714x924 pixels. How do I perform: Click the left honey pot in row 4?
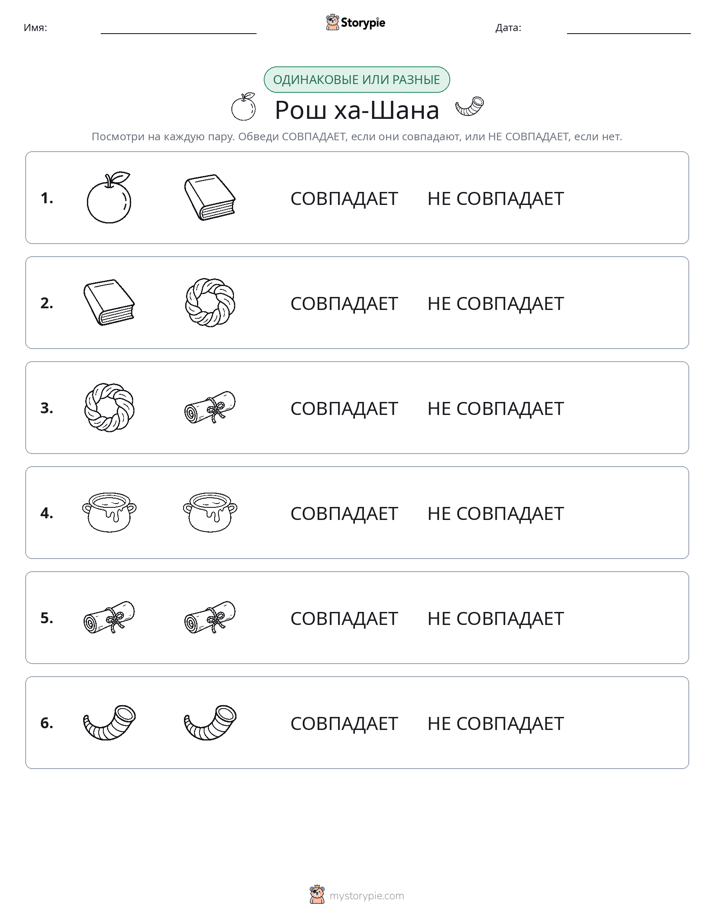coord(109,513)
